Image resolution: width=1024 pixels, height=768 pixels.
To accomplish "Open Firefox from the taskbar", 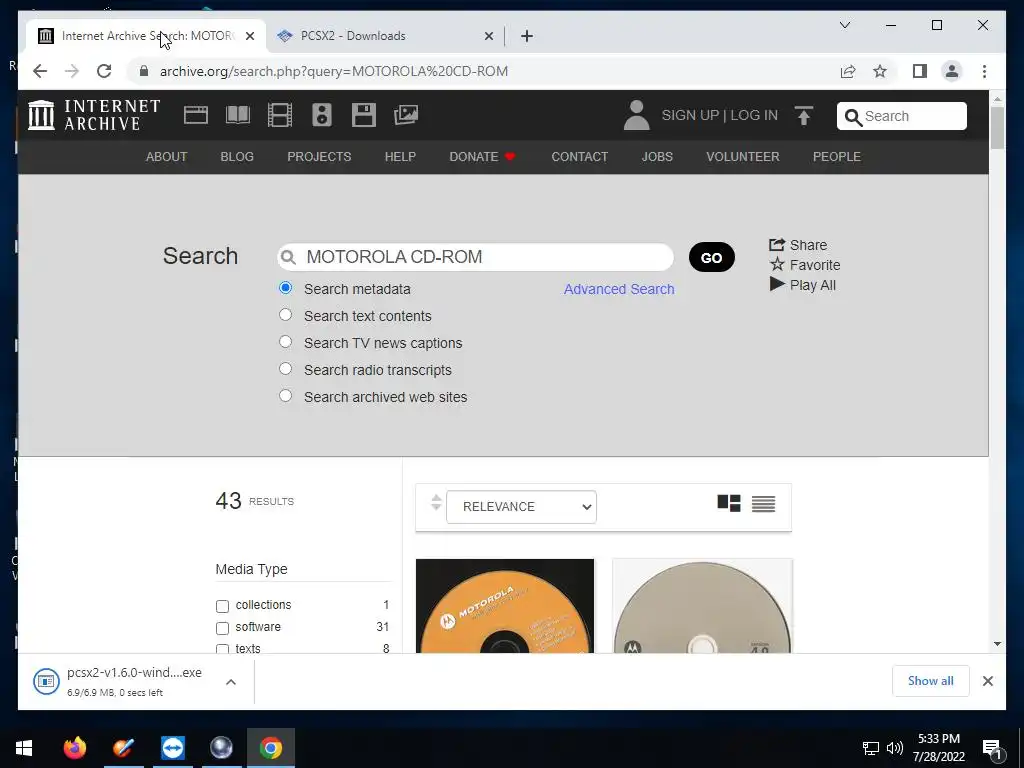I will tap(74, 748).
